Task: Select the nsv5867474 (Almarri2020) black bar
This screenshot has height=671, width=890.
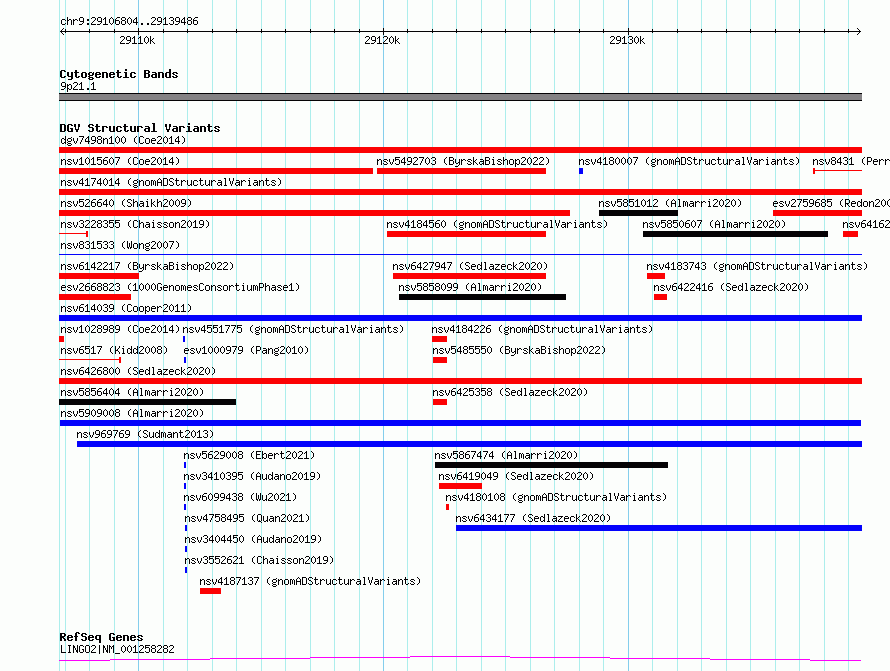Action: [x=551, y=465]
